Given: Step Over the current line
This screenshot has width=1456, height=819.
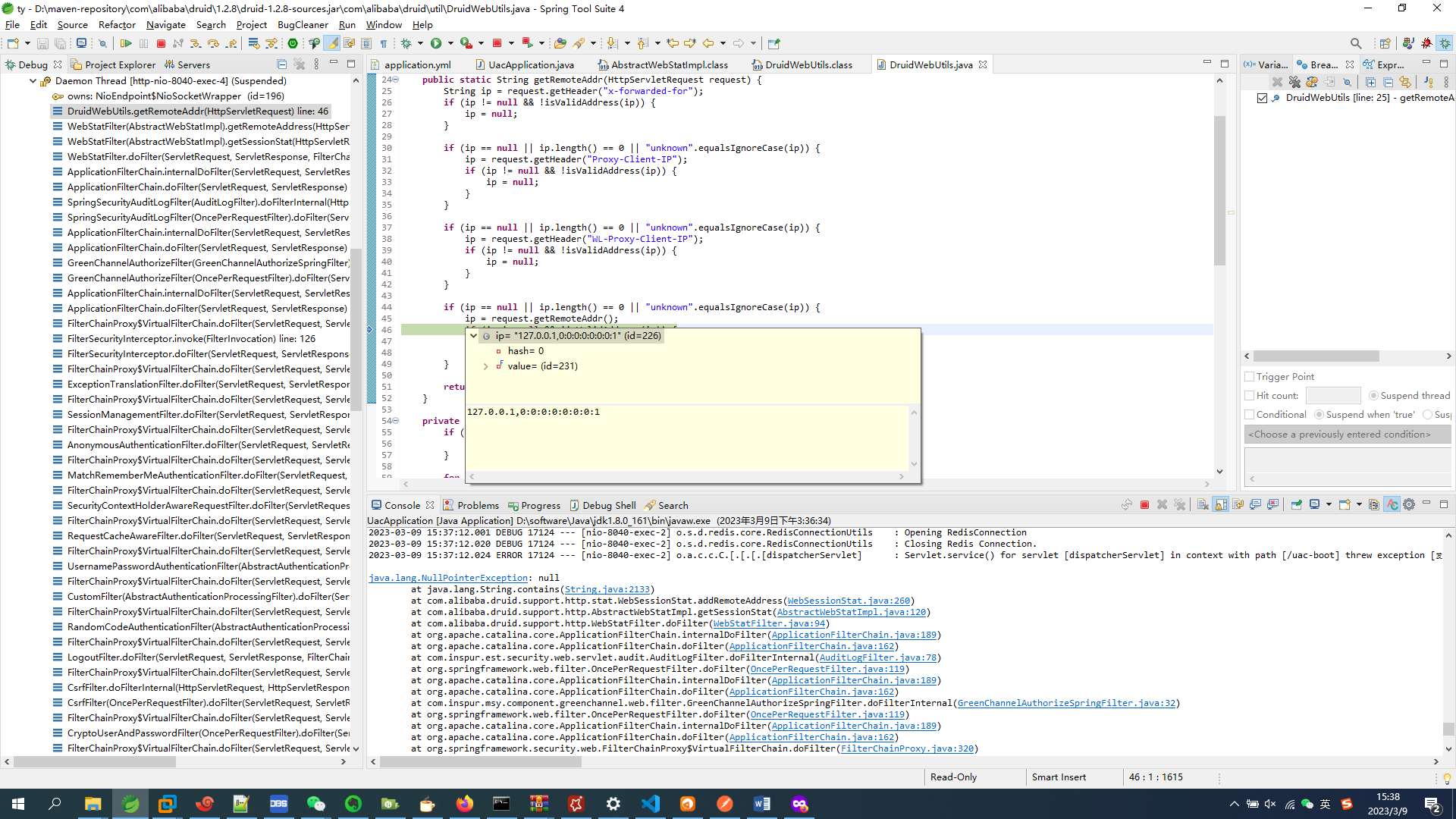Looking at the screenshot, I should point(214,43).
